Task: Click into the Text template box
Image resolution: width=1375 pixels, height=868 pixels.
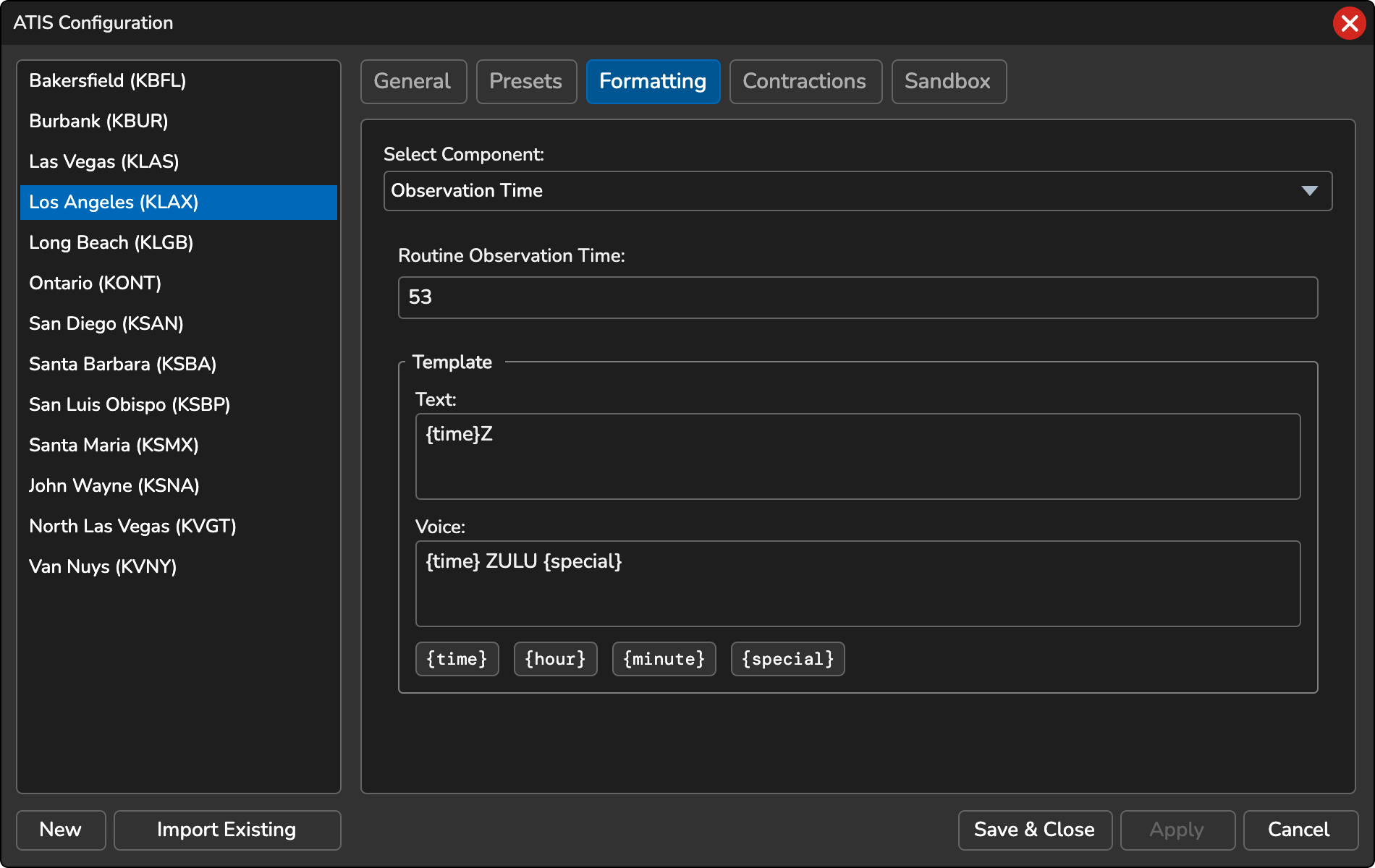Action: [x=858, y=456]
